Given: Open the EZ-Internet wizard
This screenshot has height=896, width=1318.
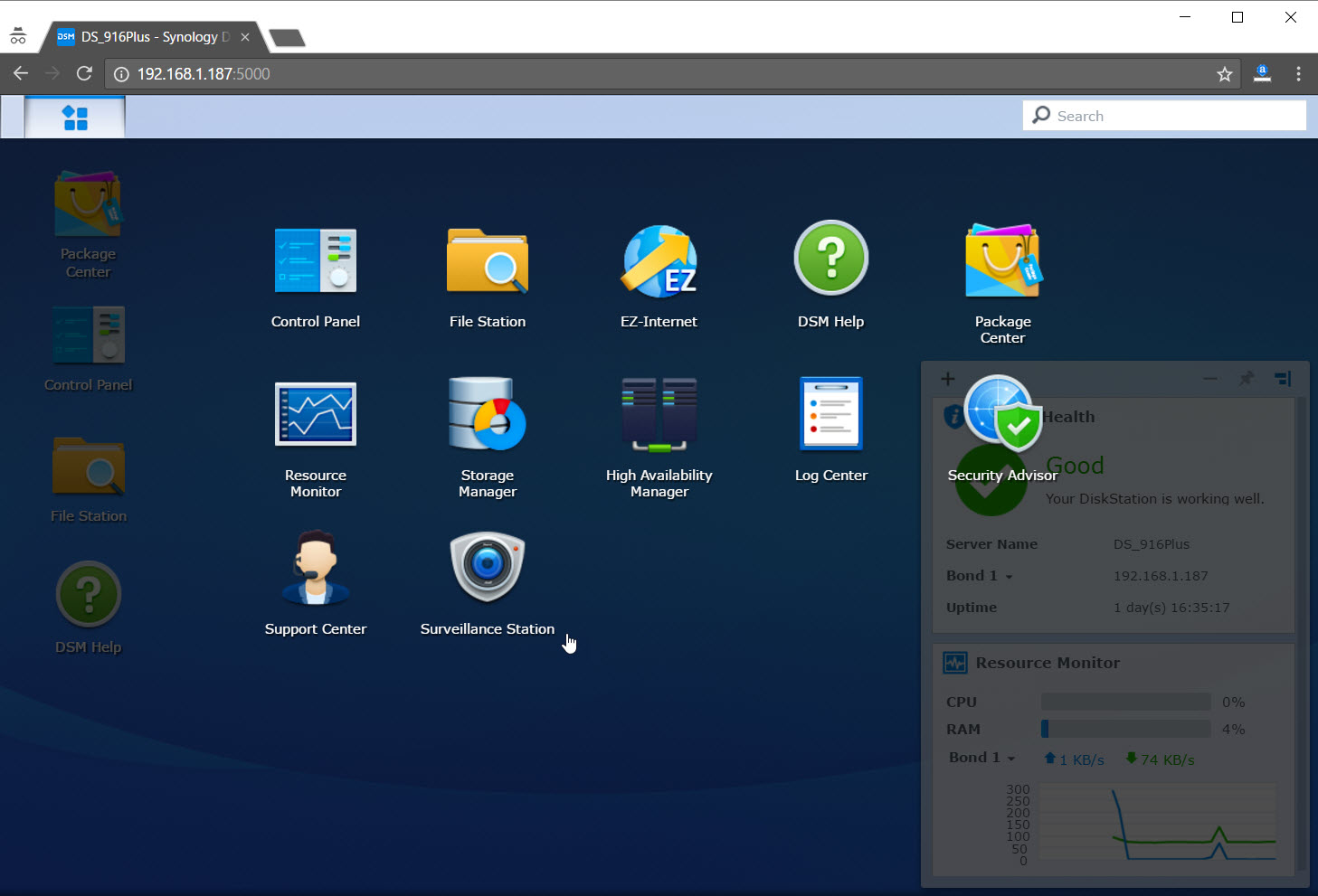Looking at the screenshot, I should click(x=659, y=277).
